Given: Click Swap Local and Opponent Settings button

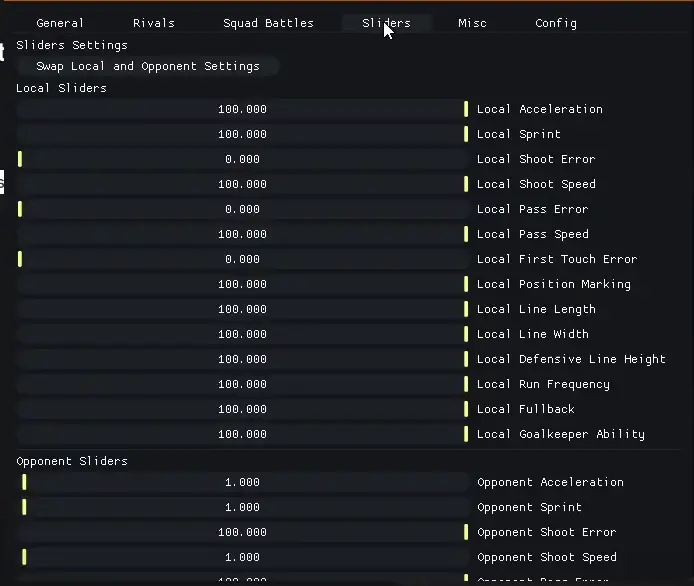Looking at the screenshot, I should point(148,66).
